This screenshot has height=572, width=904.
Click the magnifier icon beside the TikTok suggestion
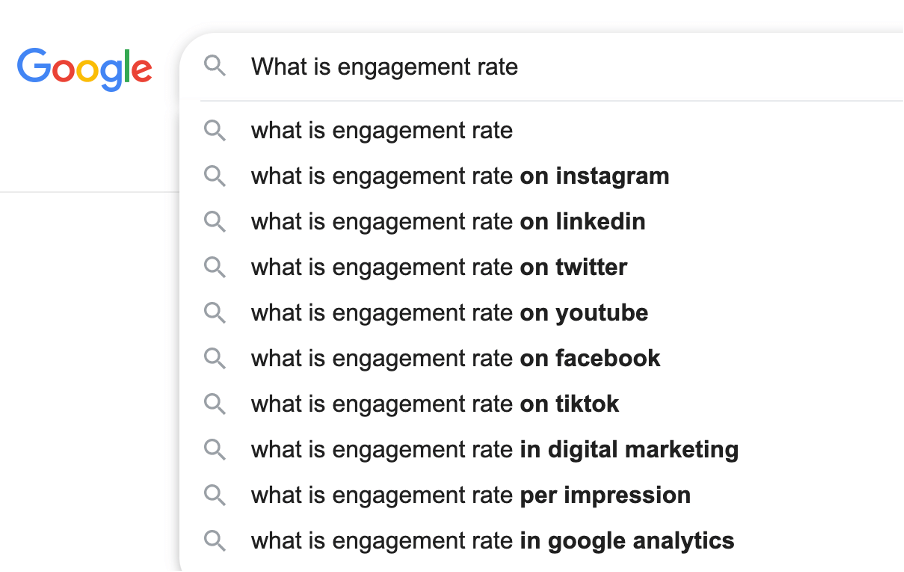click(215, 404)
